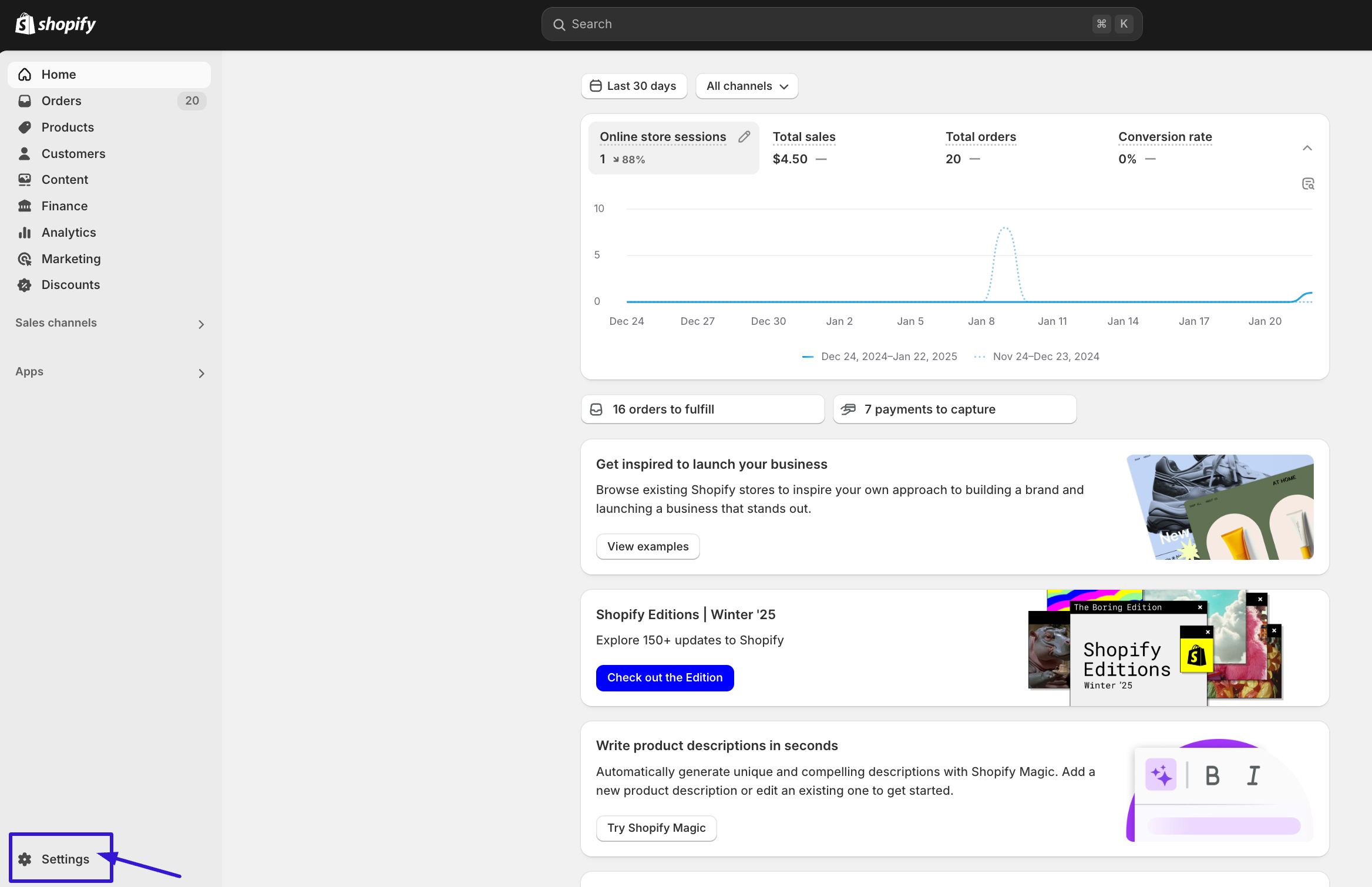Click the Settings gear icon
The height and width of the screenshot is (887, 1372).
[x=25, y=859]
